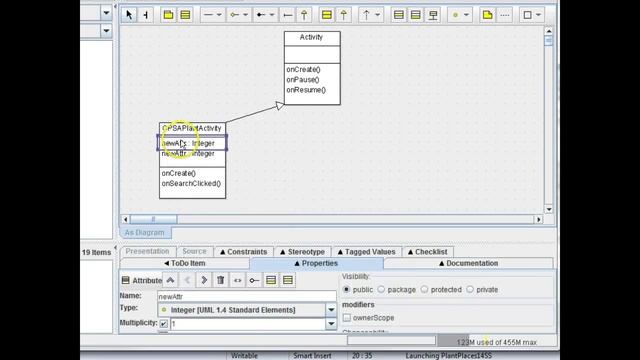Image resolution: width=640 pixels, height=360 pixels.
Task: Select the Realization arrow tool
Action: coord(344,15)
